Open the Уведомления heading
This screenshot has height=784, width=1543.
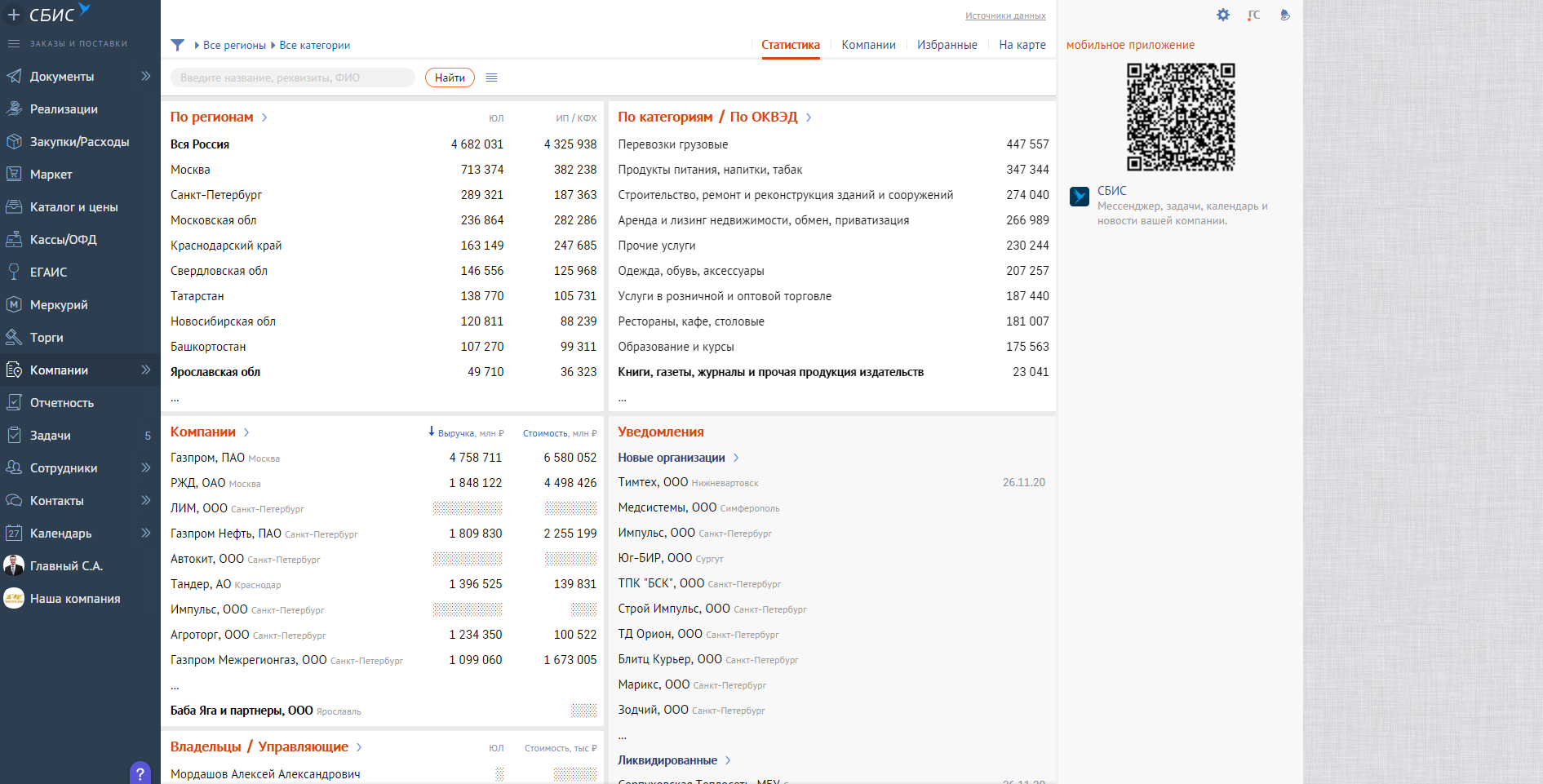pos(661,432)
